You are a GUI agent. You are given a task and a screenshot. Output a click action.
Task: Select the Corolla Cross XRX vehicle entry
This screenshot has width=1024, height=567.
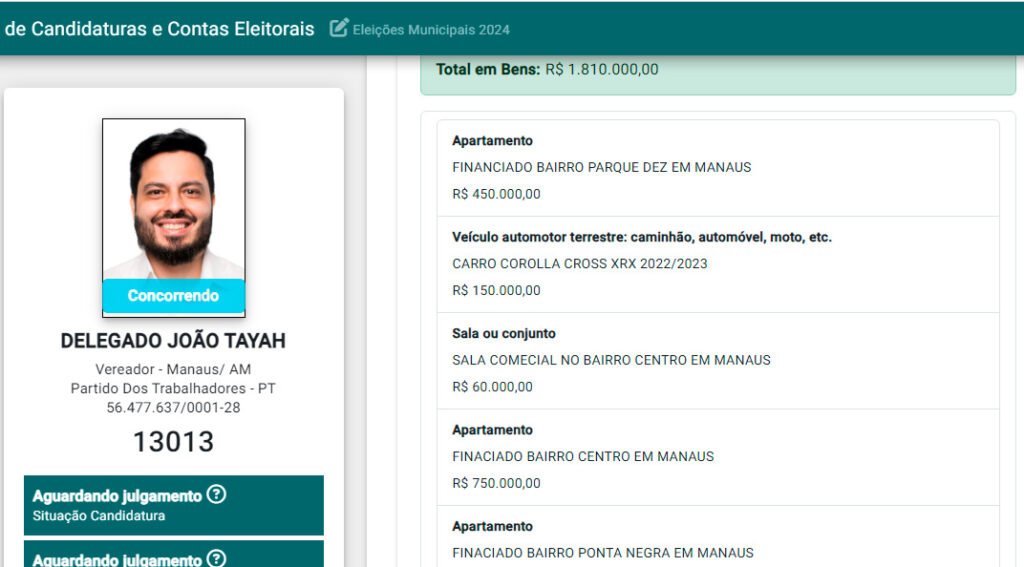(x=717, y=264)
